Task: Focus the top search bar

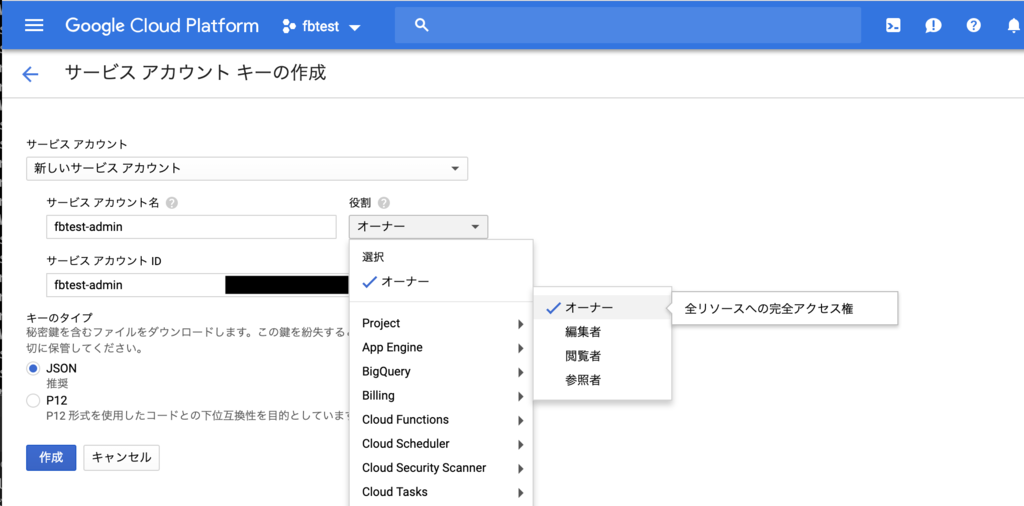Action: (x=628, y=25)
